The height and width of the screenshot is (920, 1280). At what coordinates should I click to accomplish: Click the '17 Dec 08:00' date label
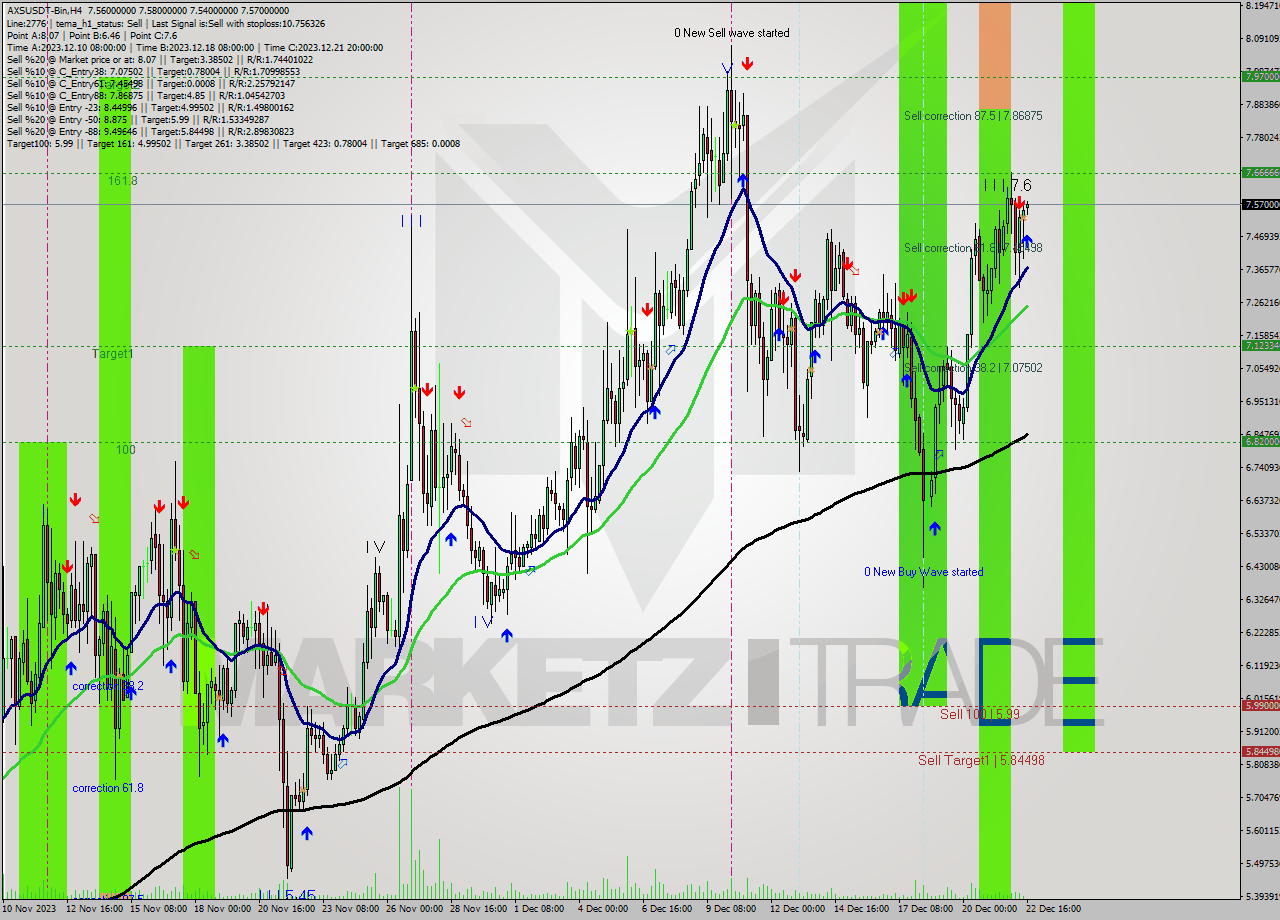(925, 909)
